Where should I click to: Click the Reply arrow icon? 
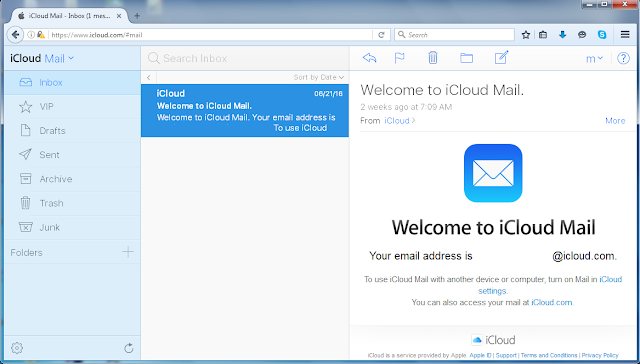tap(369, 58)
